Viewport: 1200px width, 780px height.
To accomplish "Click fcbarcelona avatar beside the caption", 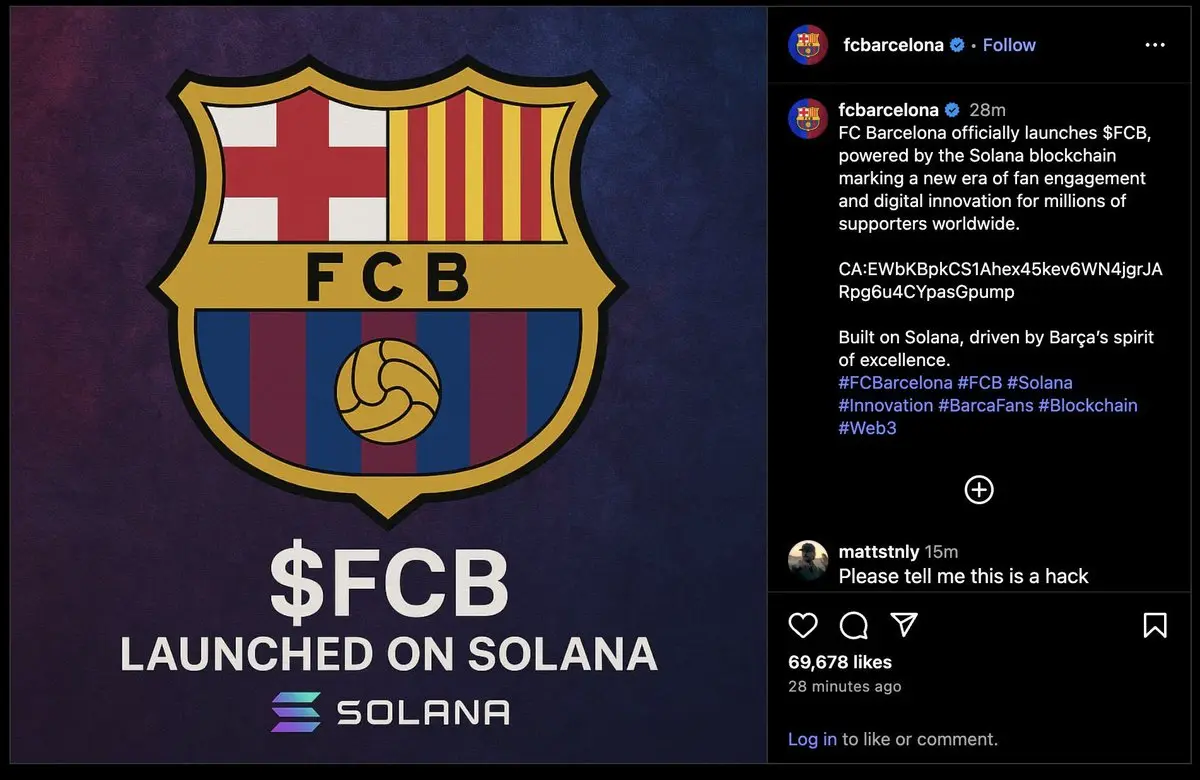I will coord(808,119).
